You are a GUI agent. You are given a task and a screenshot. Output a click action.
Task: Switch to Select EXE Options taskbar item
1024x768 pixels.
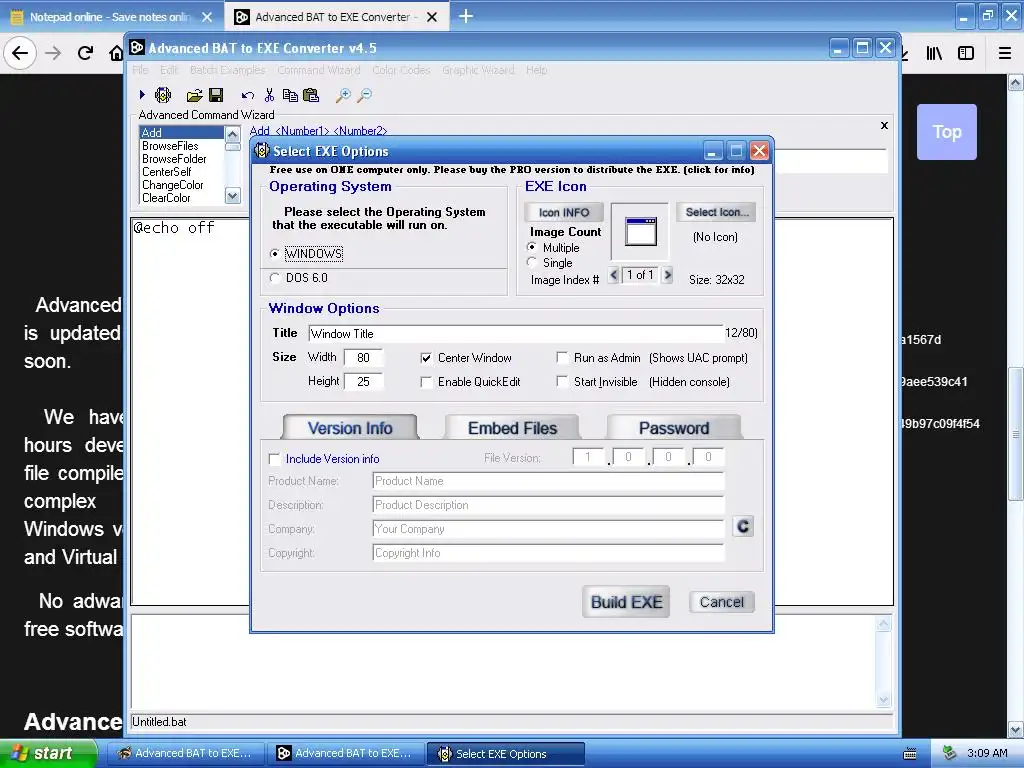(x=505, y=754)
